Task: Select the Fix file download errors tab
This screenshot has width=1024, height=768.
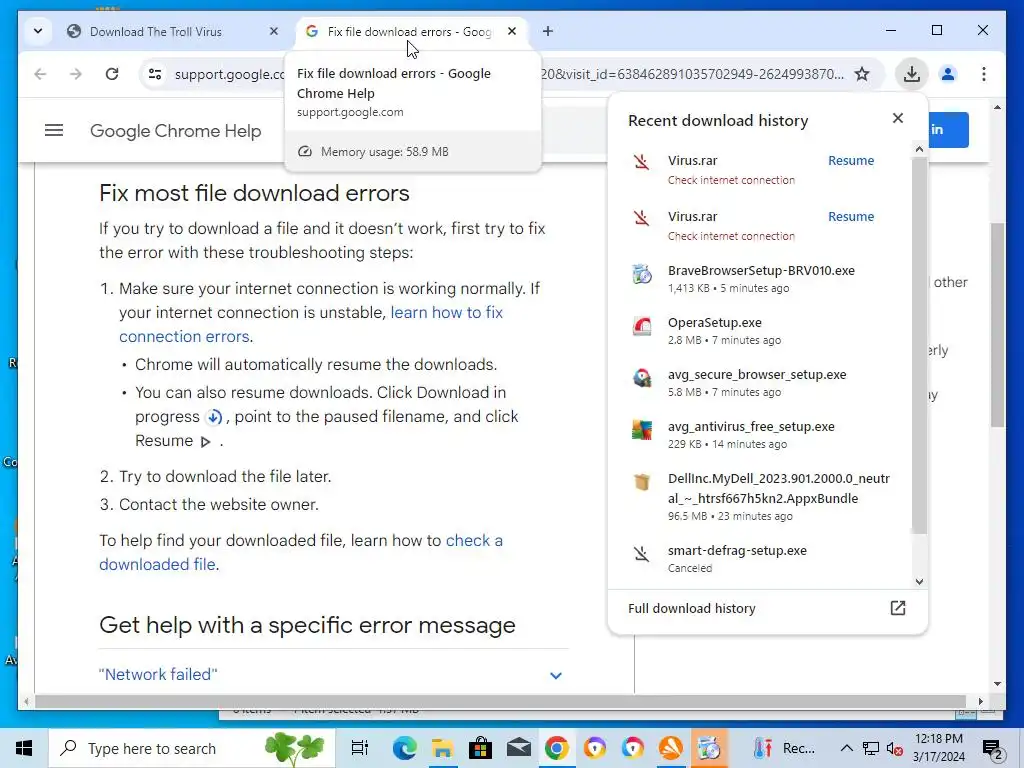Action: (410, 31)
